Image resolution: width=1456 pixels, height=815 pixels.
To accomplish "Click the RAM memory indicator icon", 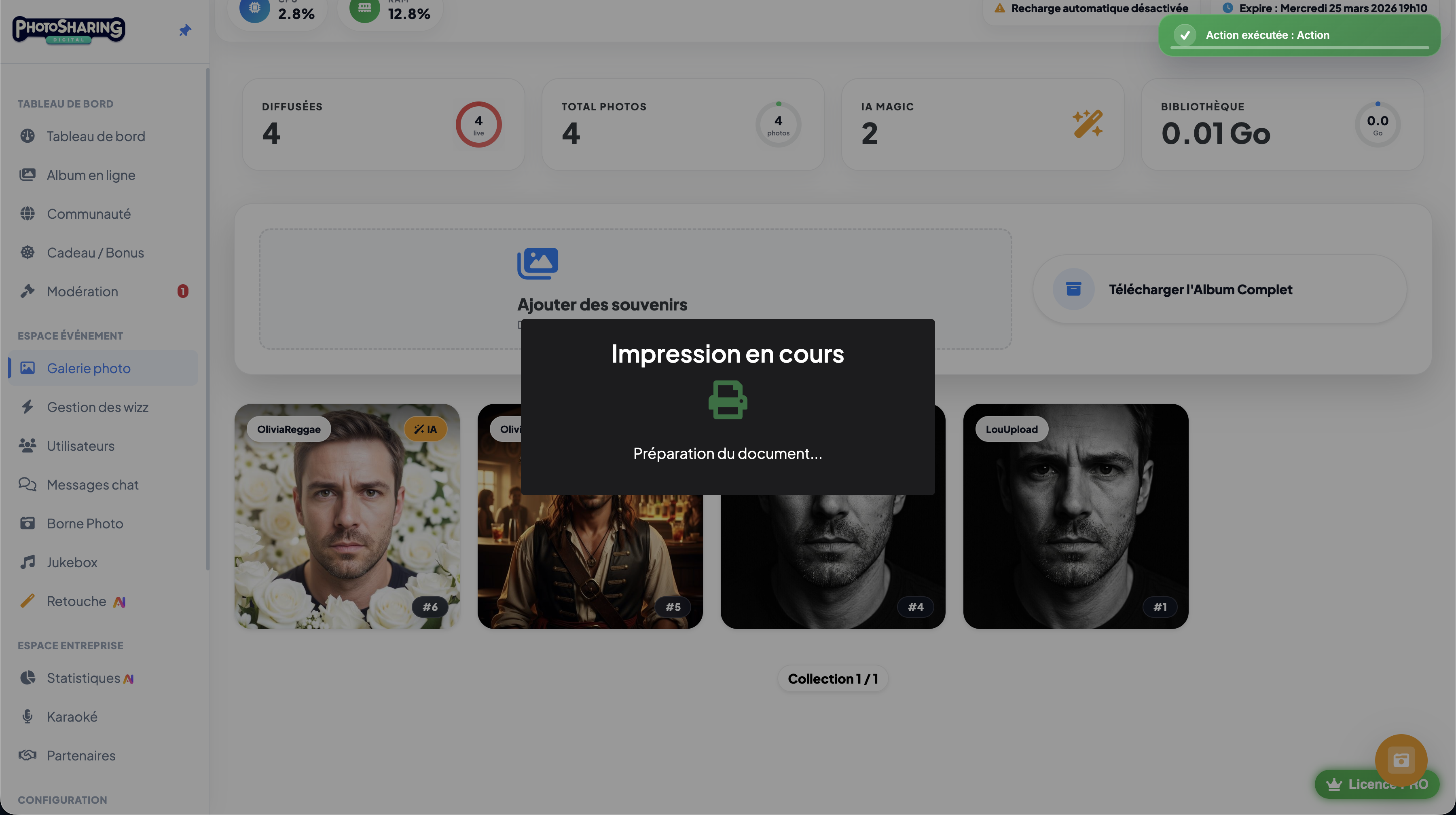I will [364, 8].
